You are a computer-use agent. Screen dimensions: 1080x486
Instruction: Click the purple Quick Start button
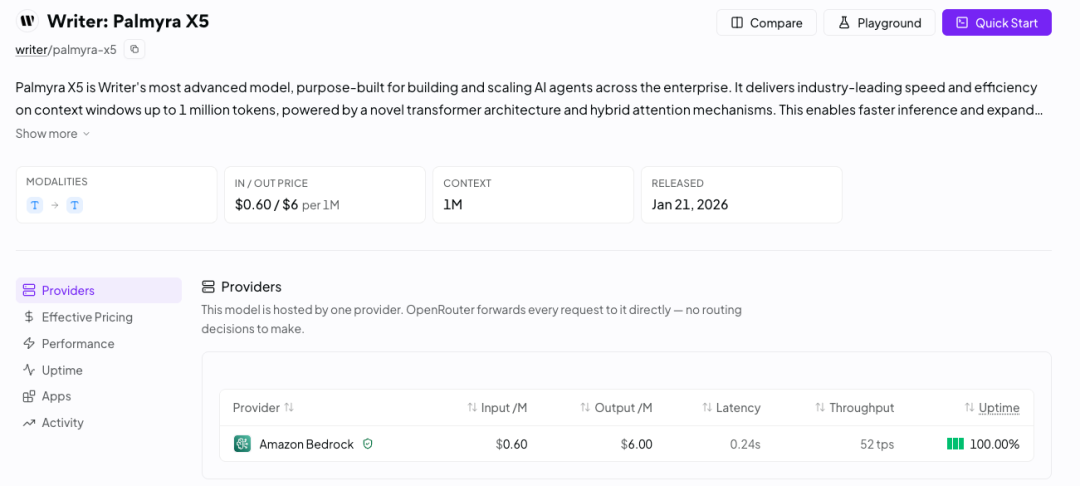[x=997, y=23]
